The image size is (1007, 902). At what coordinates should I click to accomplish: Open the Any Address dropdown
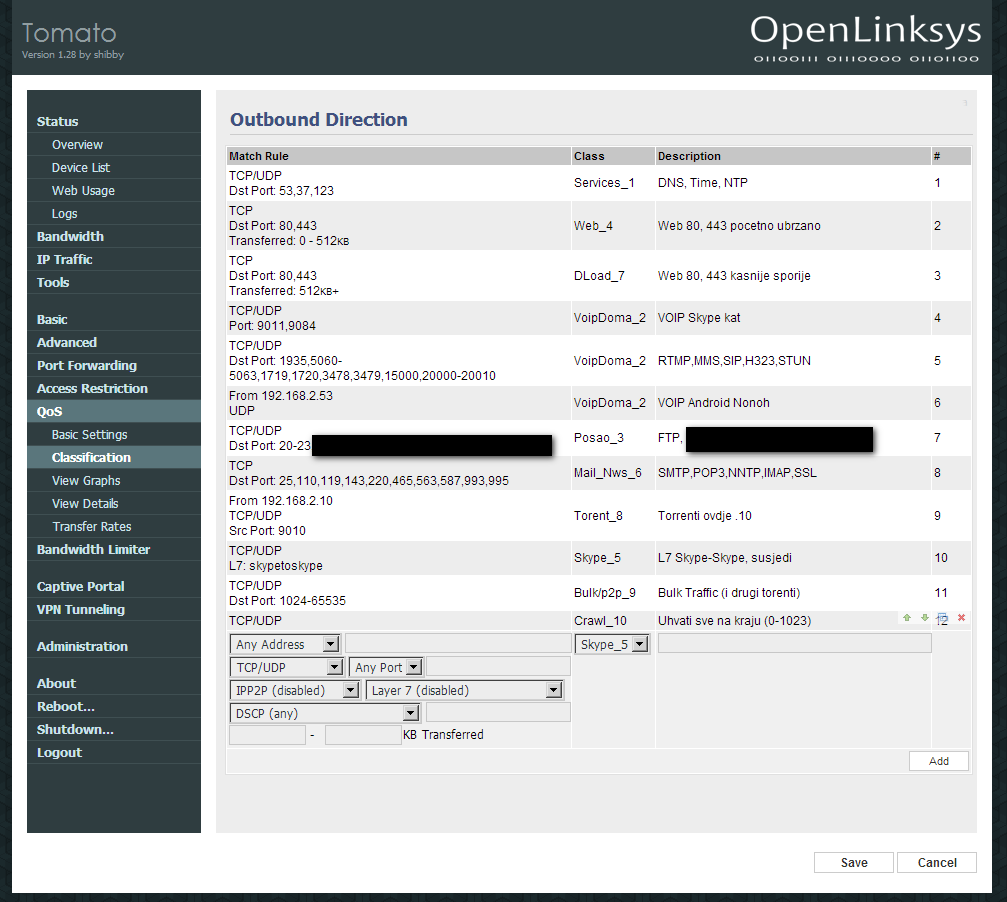click(285, 645)
